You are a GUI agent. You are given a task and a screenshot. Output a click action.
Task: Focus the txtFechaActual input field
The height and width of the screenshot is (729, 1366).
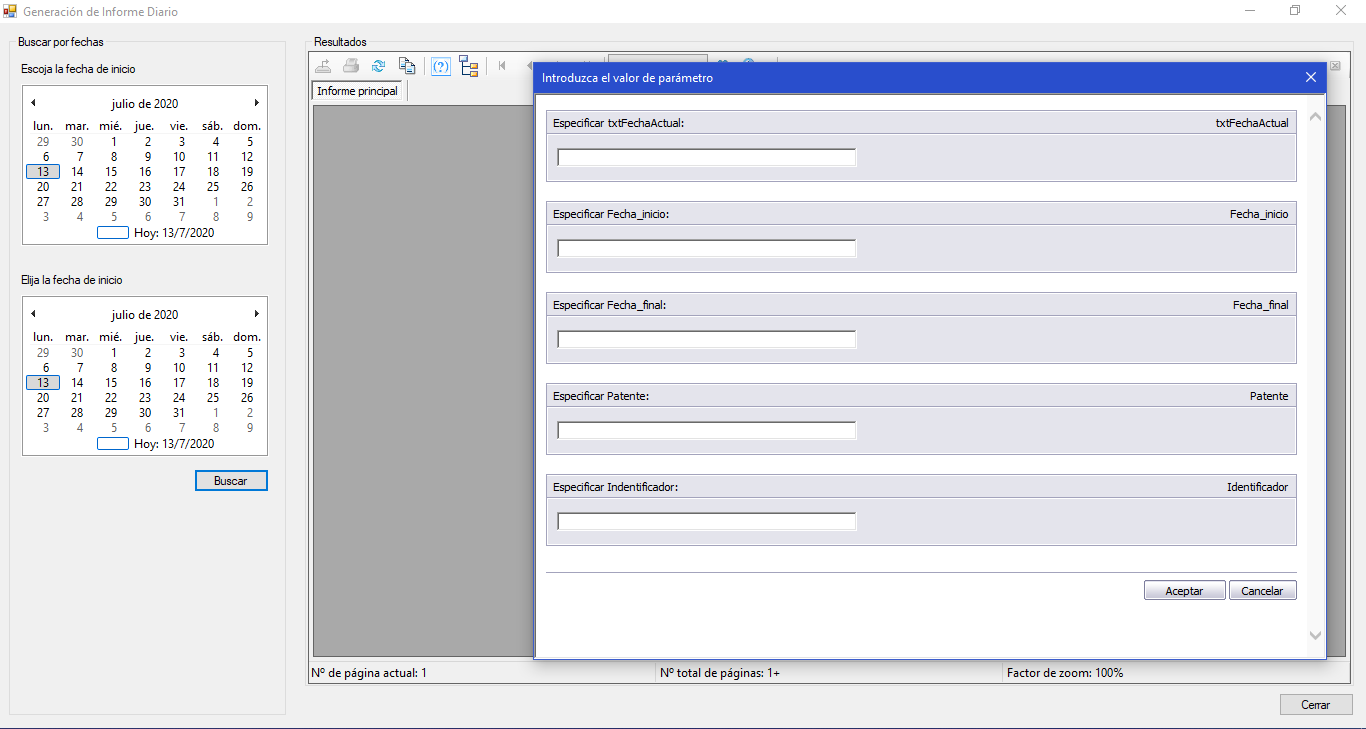(x=707, y=157)
